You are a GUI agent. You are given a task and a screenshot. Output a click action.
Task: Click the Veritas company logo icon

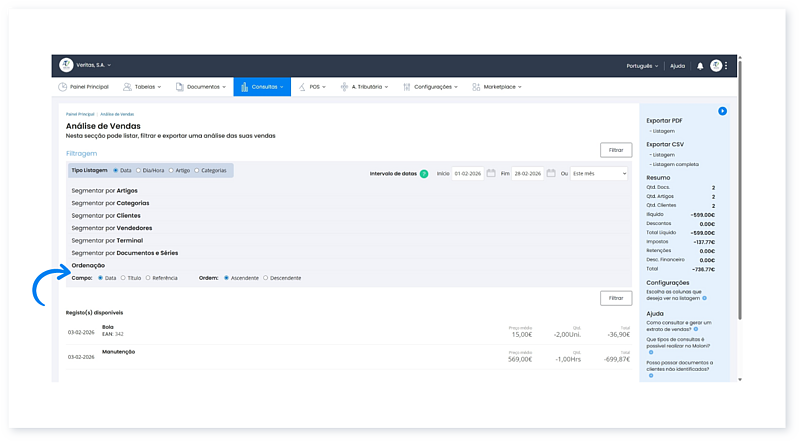[x=66, y=65]
